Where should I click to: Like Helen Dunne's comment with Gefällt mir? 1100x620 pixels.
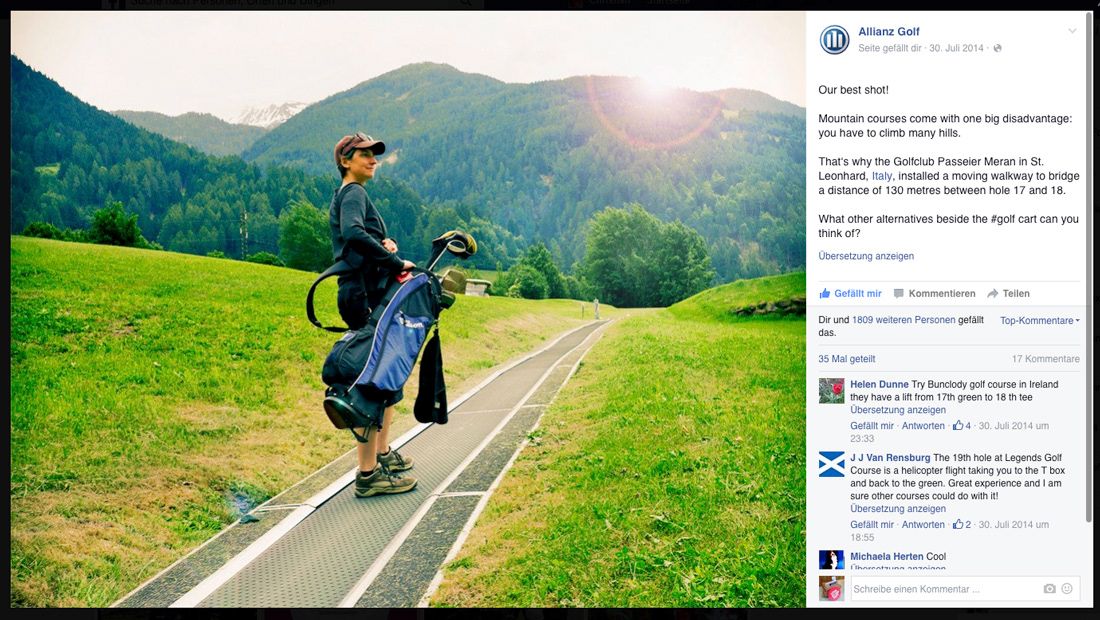tap(872, 426)
